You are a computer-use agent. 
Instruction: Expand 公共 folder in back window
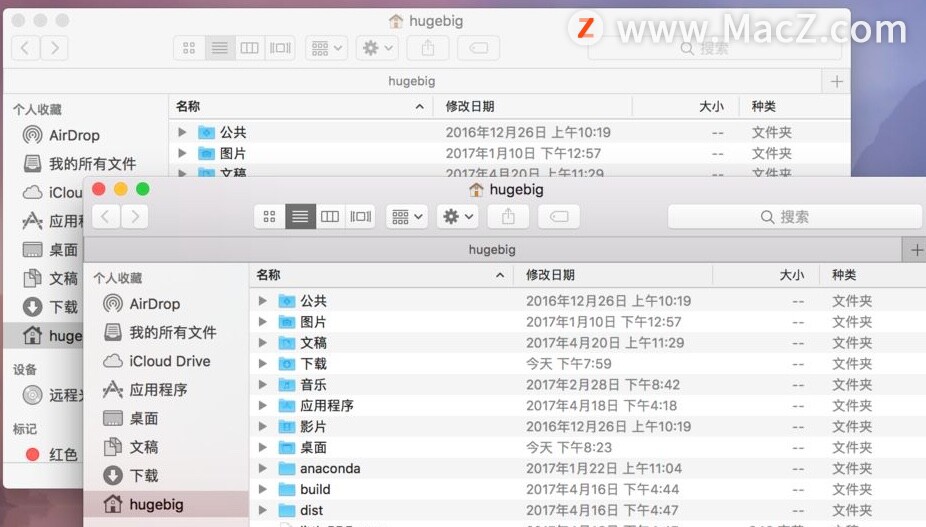182,132
